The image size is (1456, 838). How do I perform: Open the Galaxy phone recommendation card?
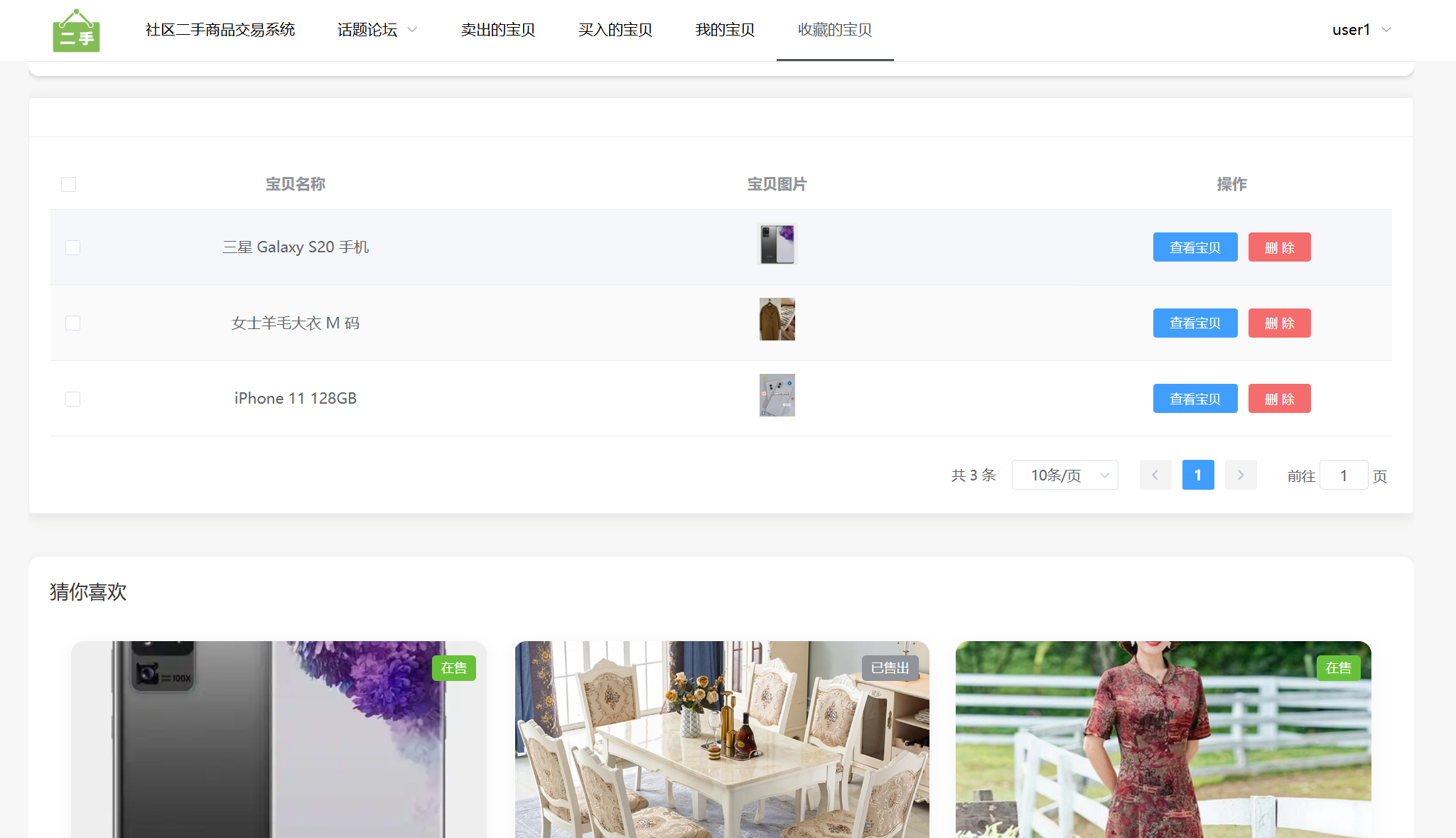pyautogui.click(x=279, y=739)
